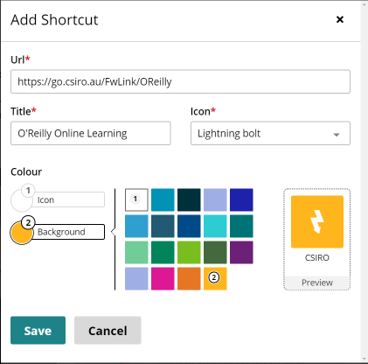This screenshot has width=368, height=364.
Task: Select the Background colour option
Action: [x=58, y=232]
